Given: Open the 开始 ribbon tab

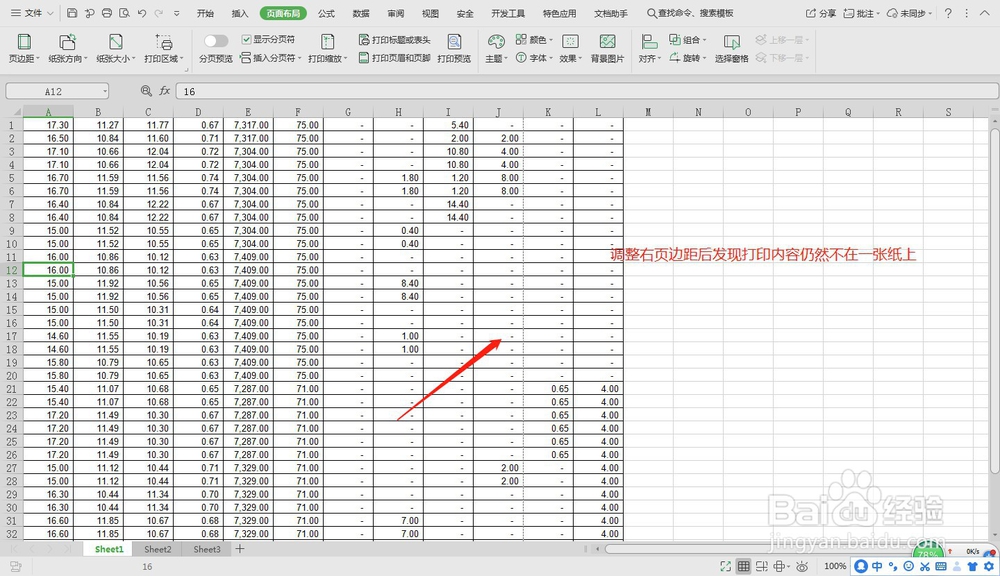Looking at the screenshot, I should click(205, 13).
